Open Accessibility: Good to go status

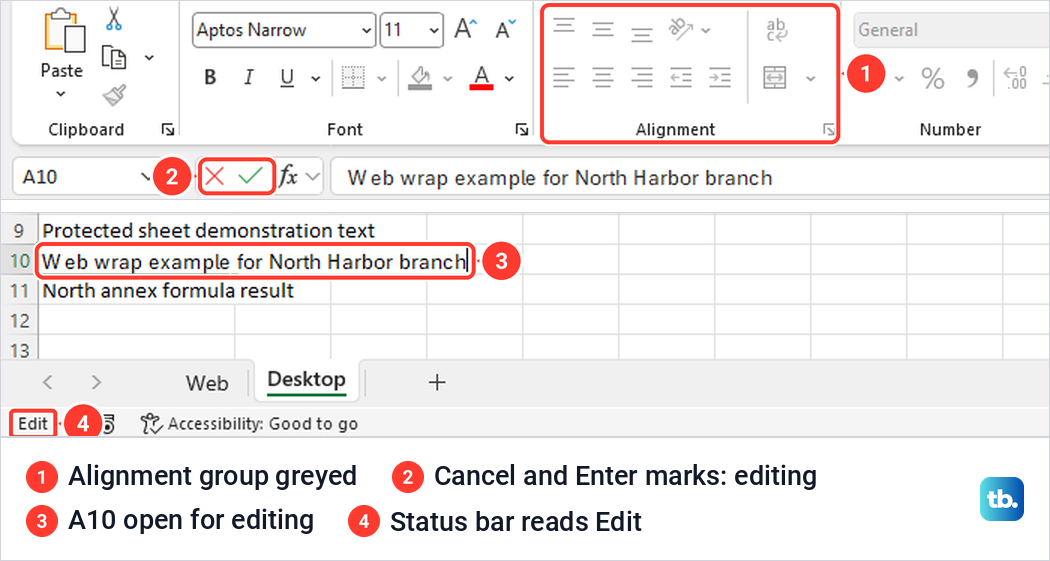(249, 424)
